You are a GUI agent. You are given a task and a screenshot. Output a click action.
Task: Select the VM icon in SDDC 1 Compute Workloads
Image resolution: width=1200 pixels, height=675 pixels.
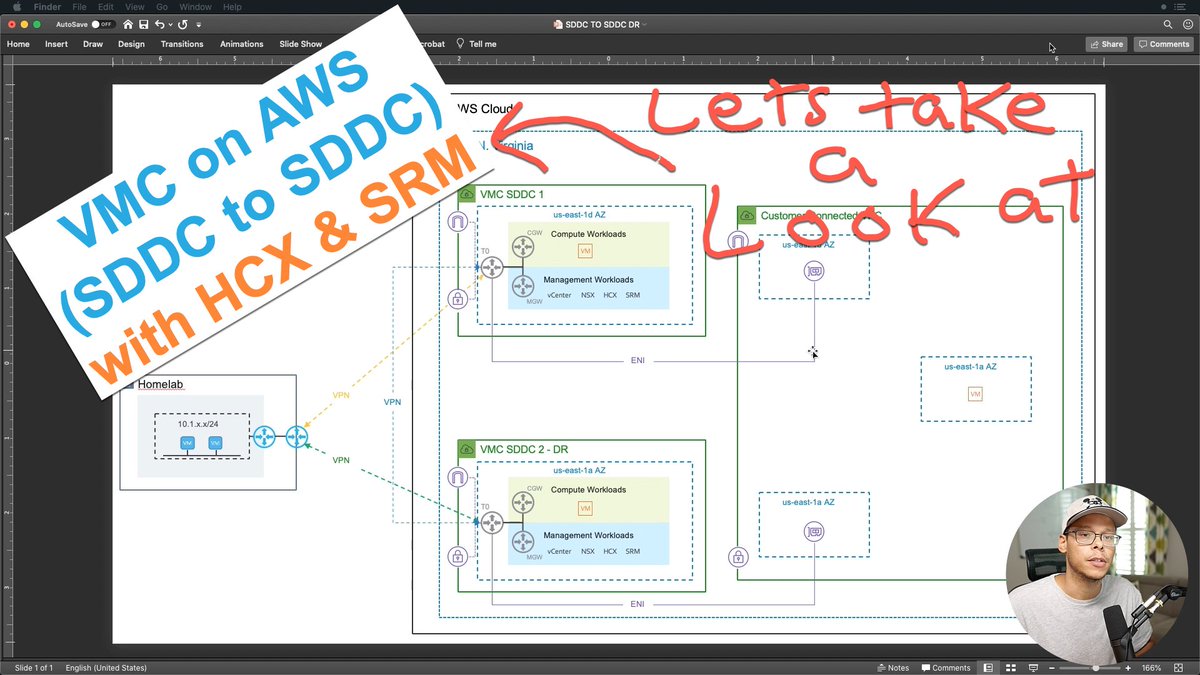586,250
